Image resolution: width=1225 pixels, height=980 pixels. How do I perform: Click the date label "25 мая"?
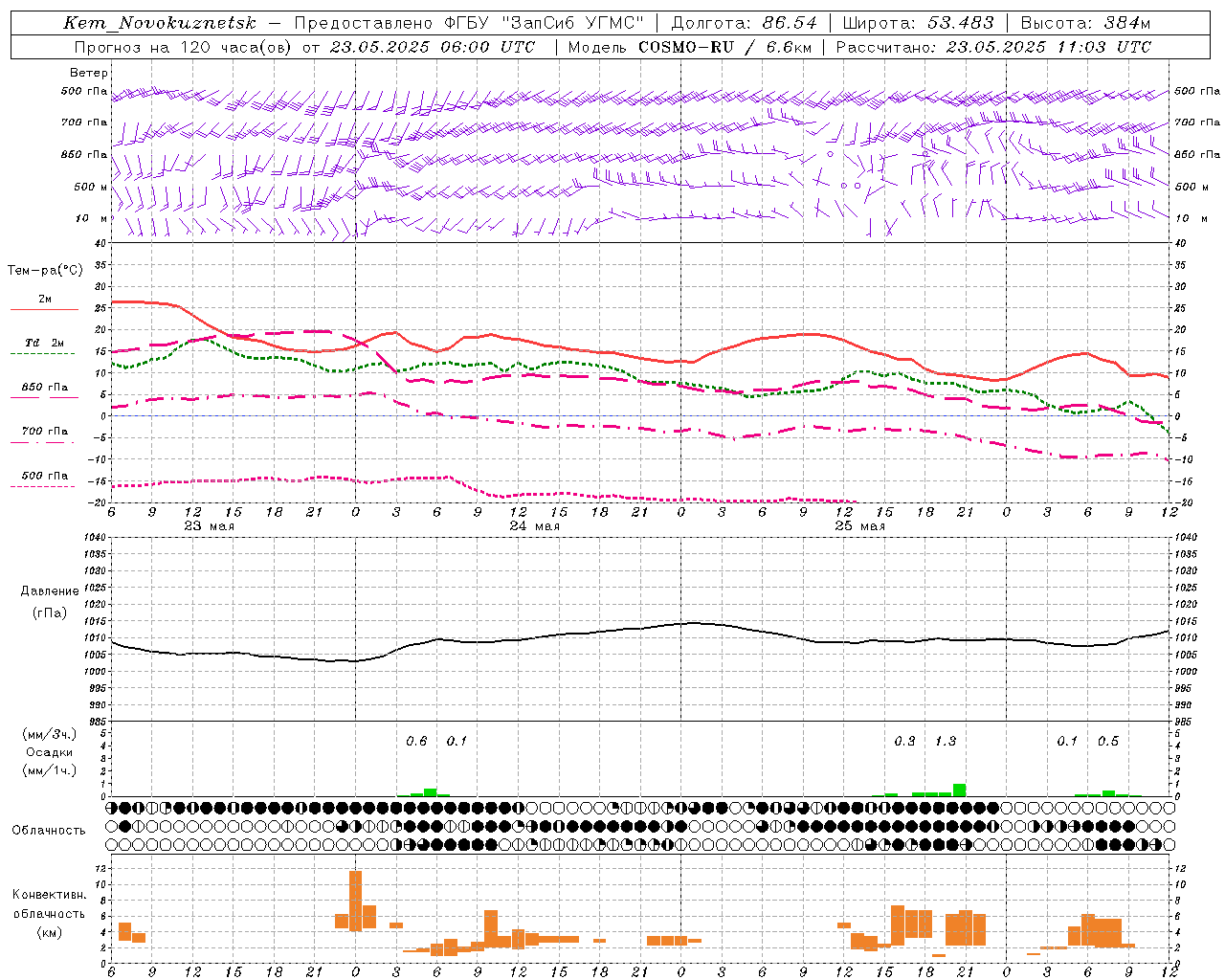pyautogui.click(x=859, y=526)
